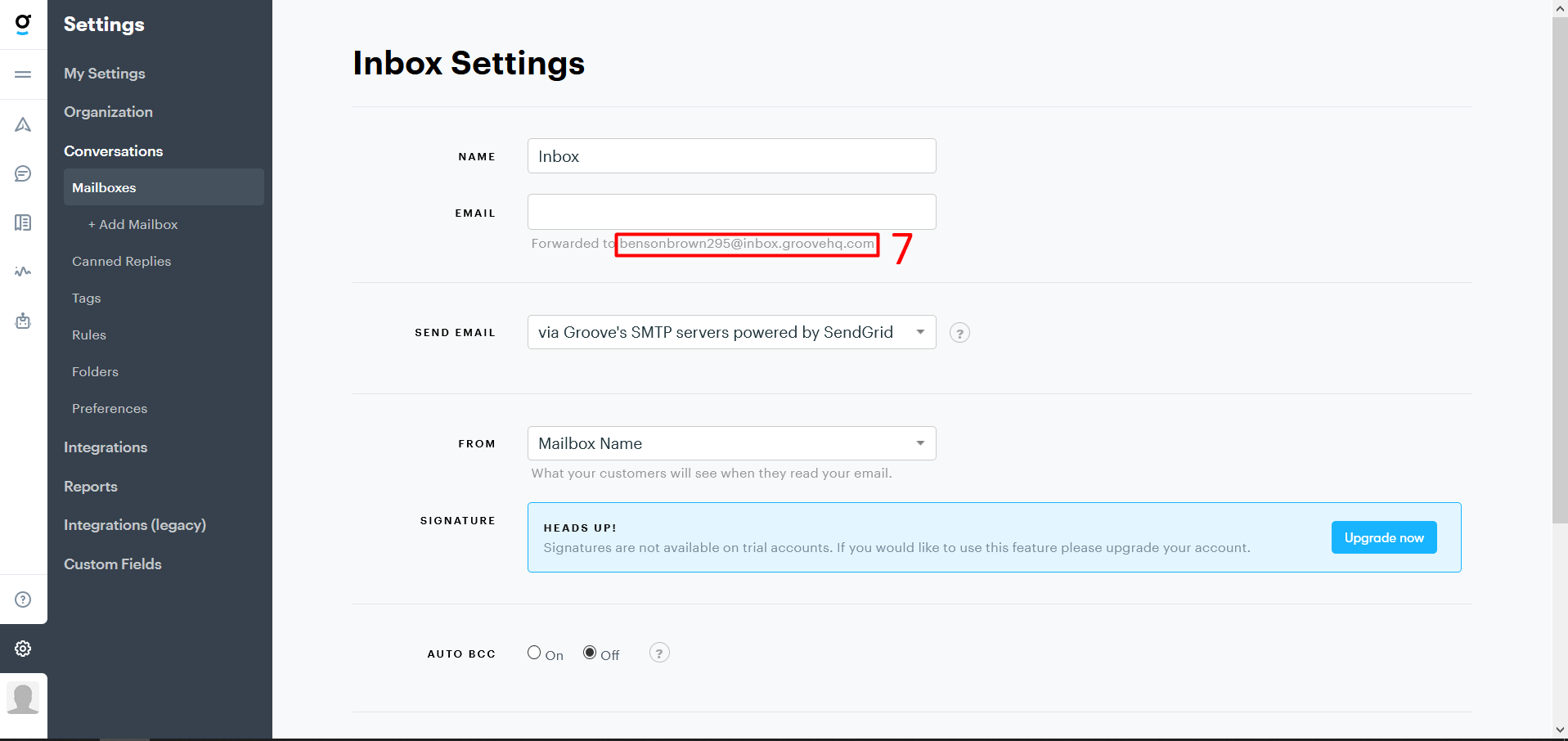Click help icon beside Send Email dropdown

pyautogui.click(x=959, y=333)
